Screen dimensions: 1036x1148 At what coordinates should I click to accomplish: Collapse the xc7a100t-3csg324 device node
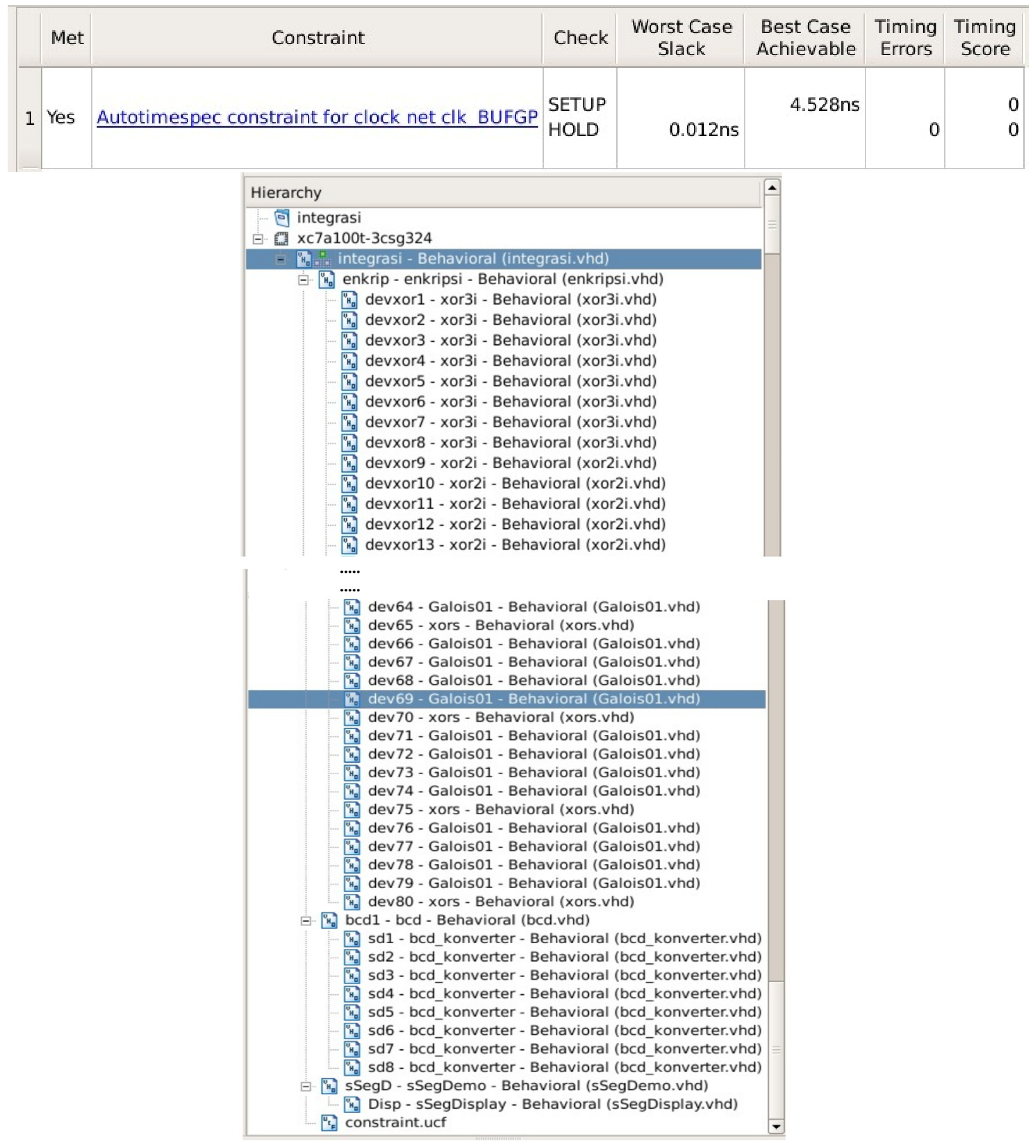258,239
